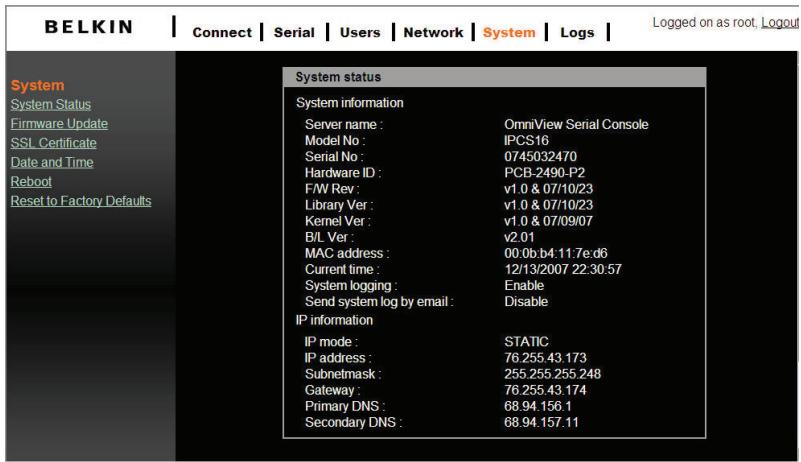Click the Library Ver label
The width and height of the screenshot is (801, 462).
tap(339, 205)
